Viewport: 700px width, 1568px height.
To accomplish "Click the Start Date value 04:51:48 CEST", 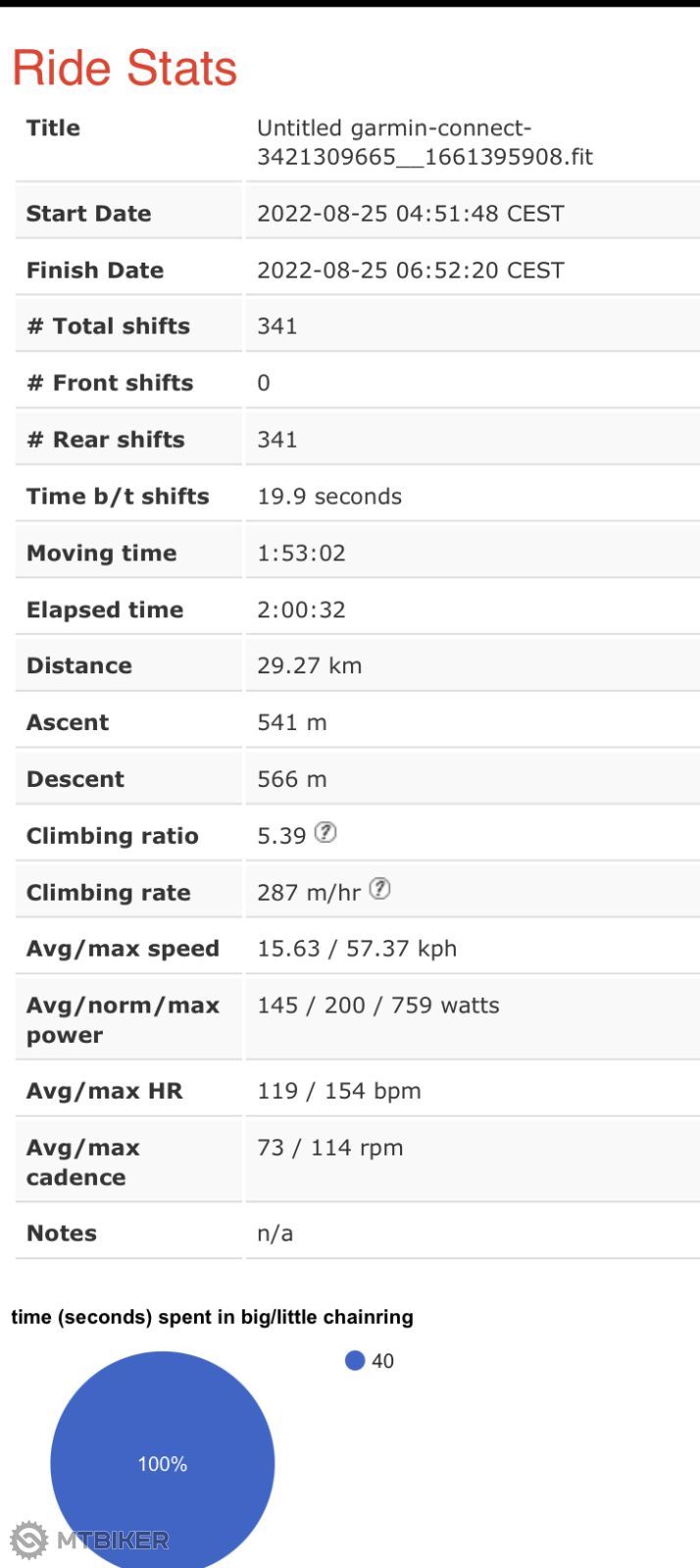I will (x=410, y=214).
